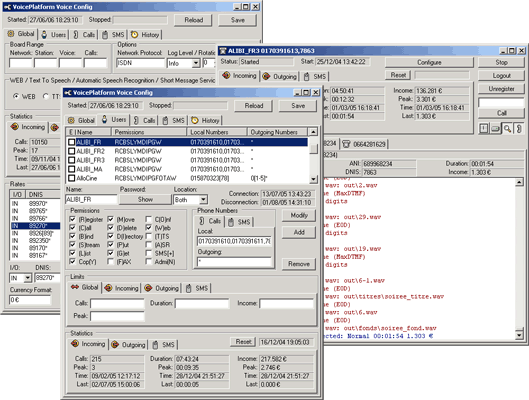
Task: Click Show password button
Action: (145, 199)
